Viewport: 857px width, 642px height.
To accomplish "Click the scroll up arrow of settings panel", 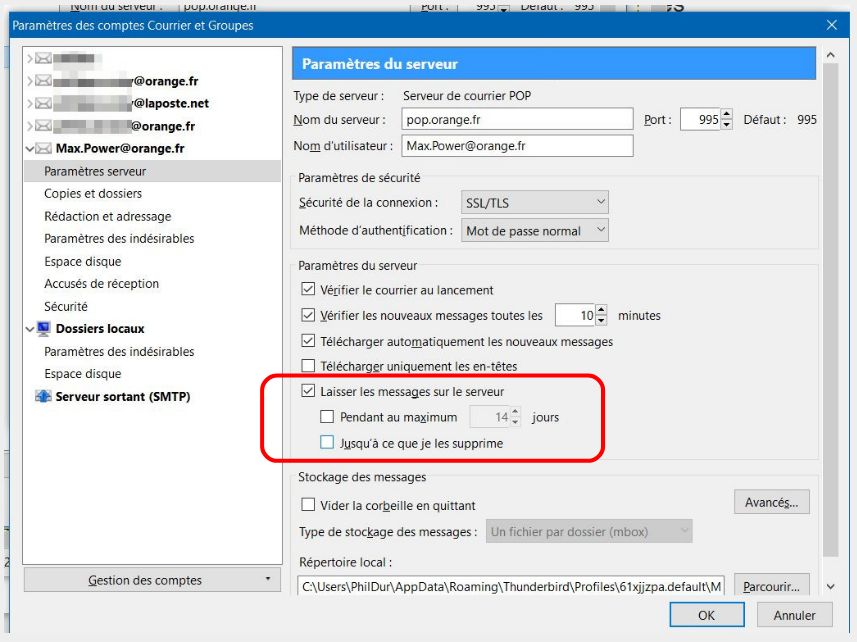I will coord(831,55).
